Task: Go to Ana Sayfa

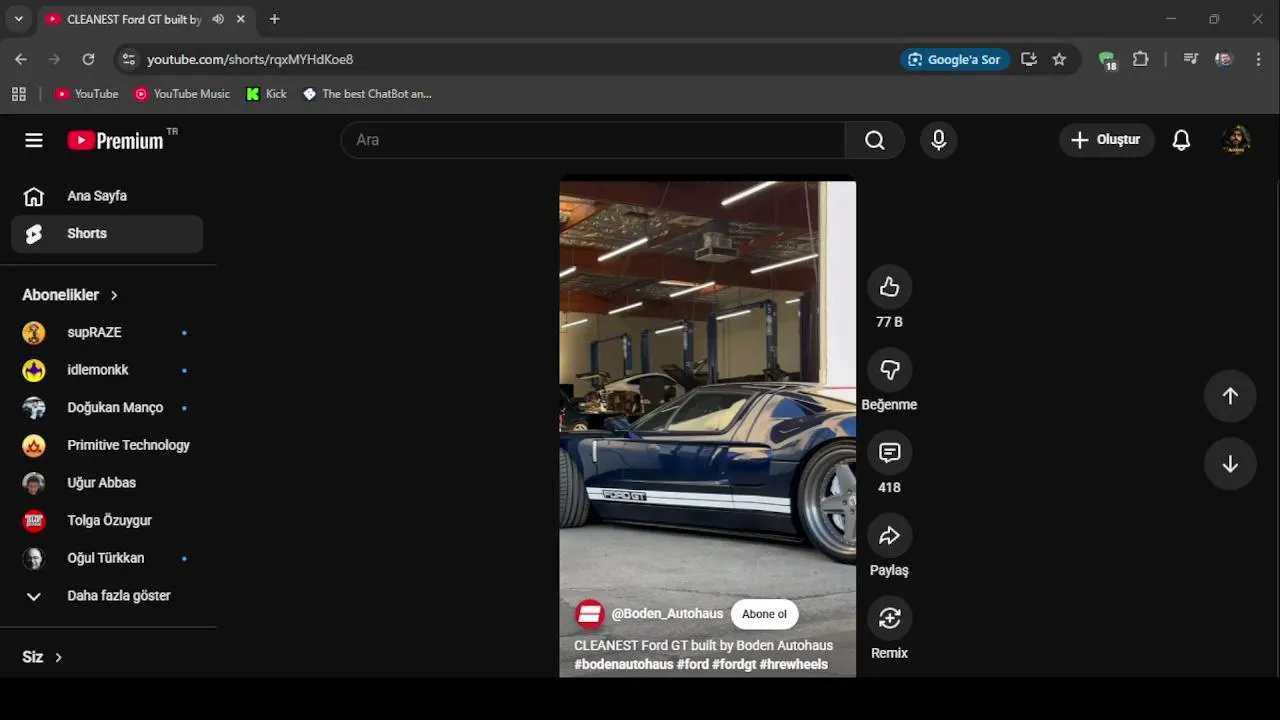Action: (108, 196)
